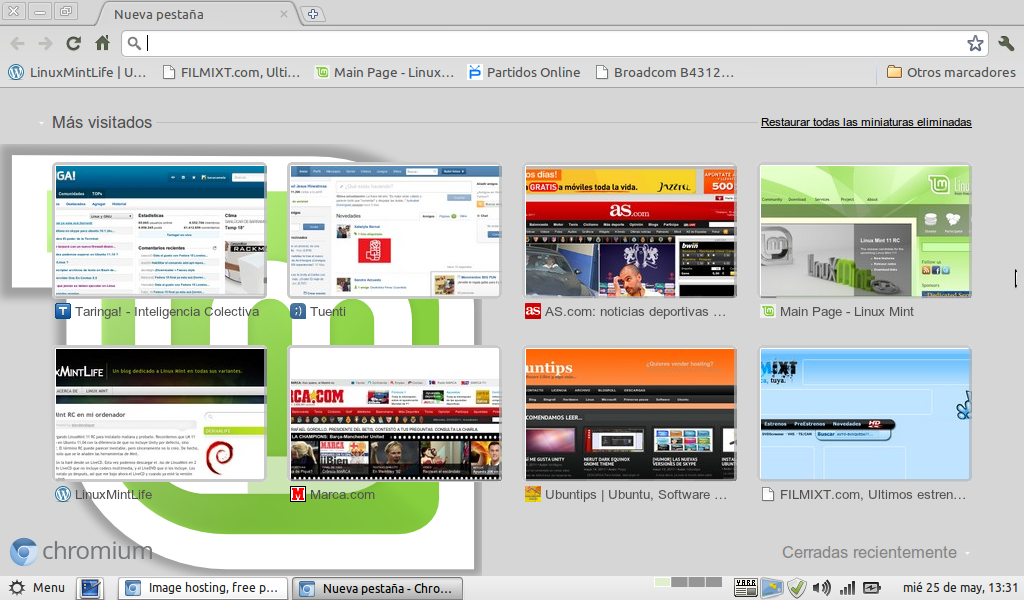Click the show desktop icon in taskbar
The width and height of the screenshot is (1024, 600).
(90, 588)
